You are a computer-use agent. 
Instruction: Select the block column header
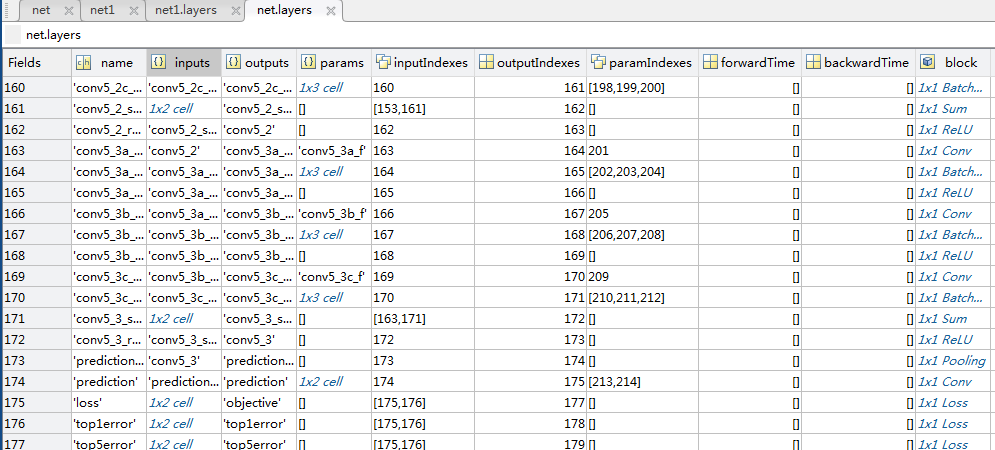[954, 63]
